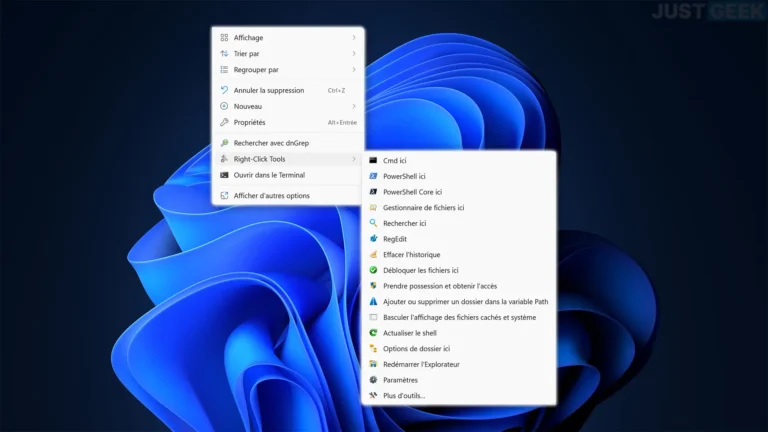Click the green check icon for Débloquer les fichiers
This screenshot has width=768, height=432.
373,270
